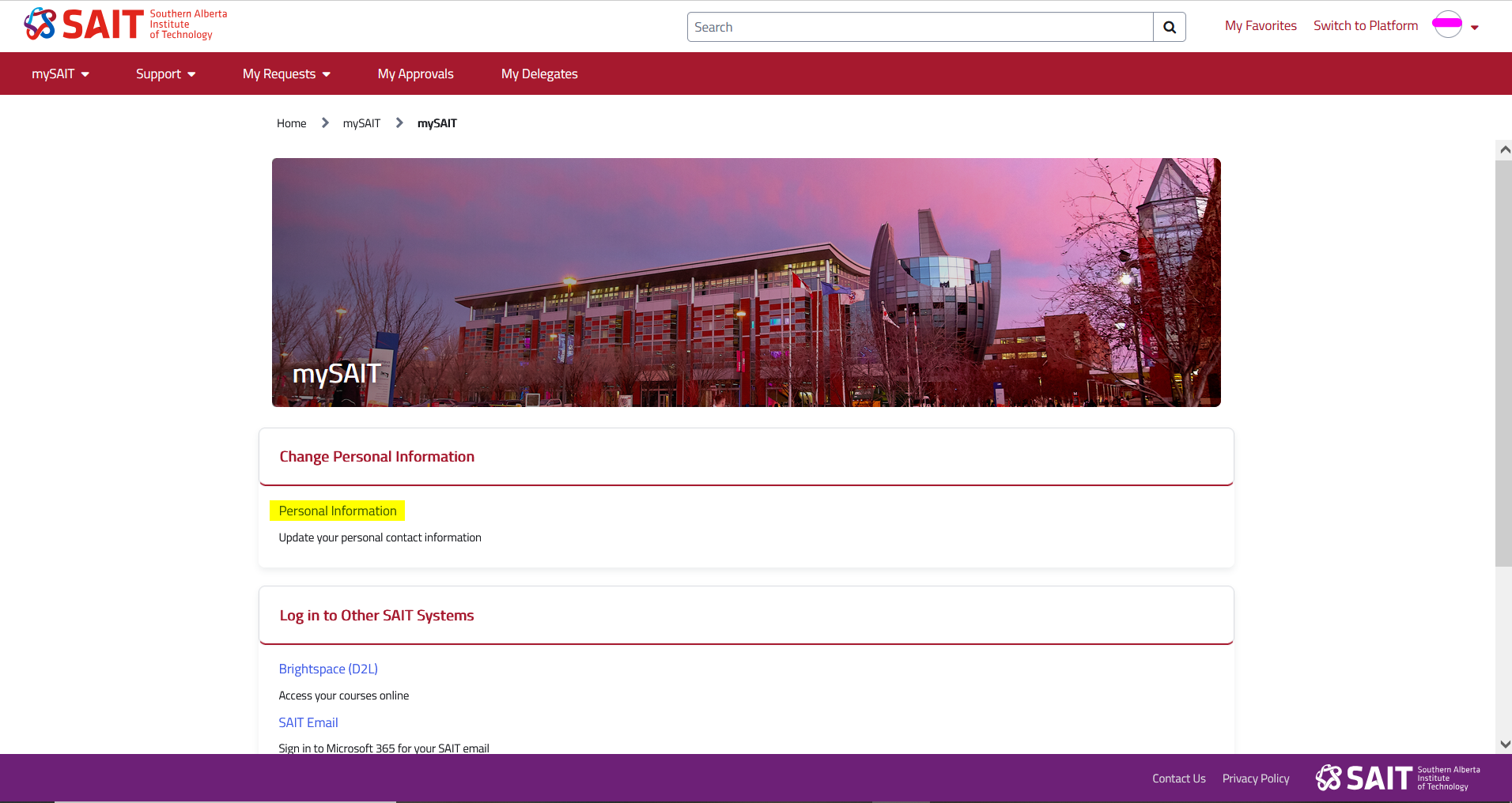Expand the user profile dropdown caret
The height and width of the screenshot is (803, 1512).
point(1475,28)
